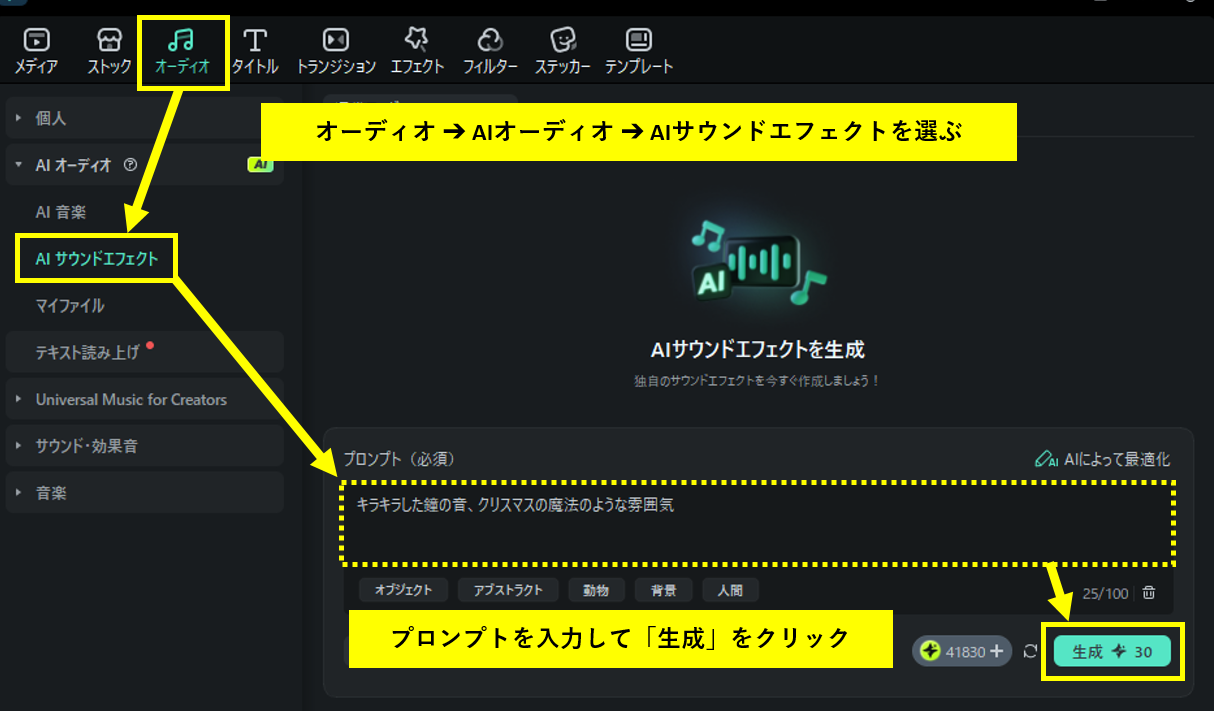Screen dimensions: 1214x711
Task: Enable the 背景 prompt tag
Action: pos(663,590)
